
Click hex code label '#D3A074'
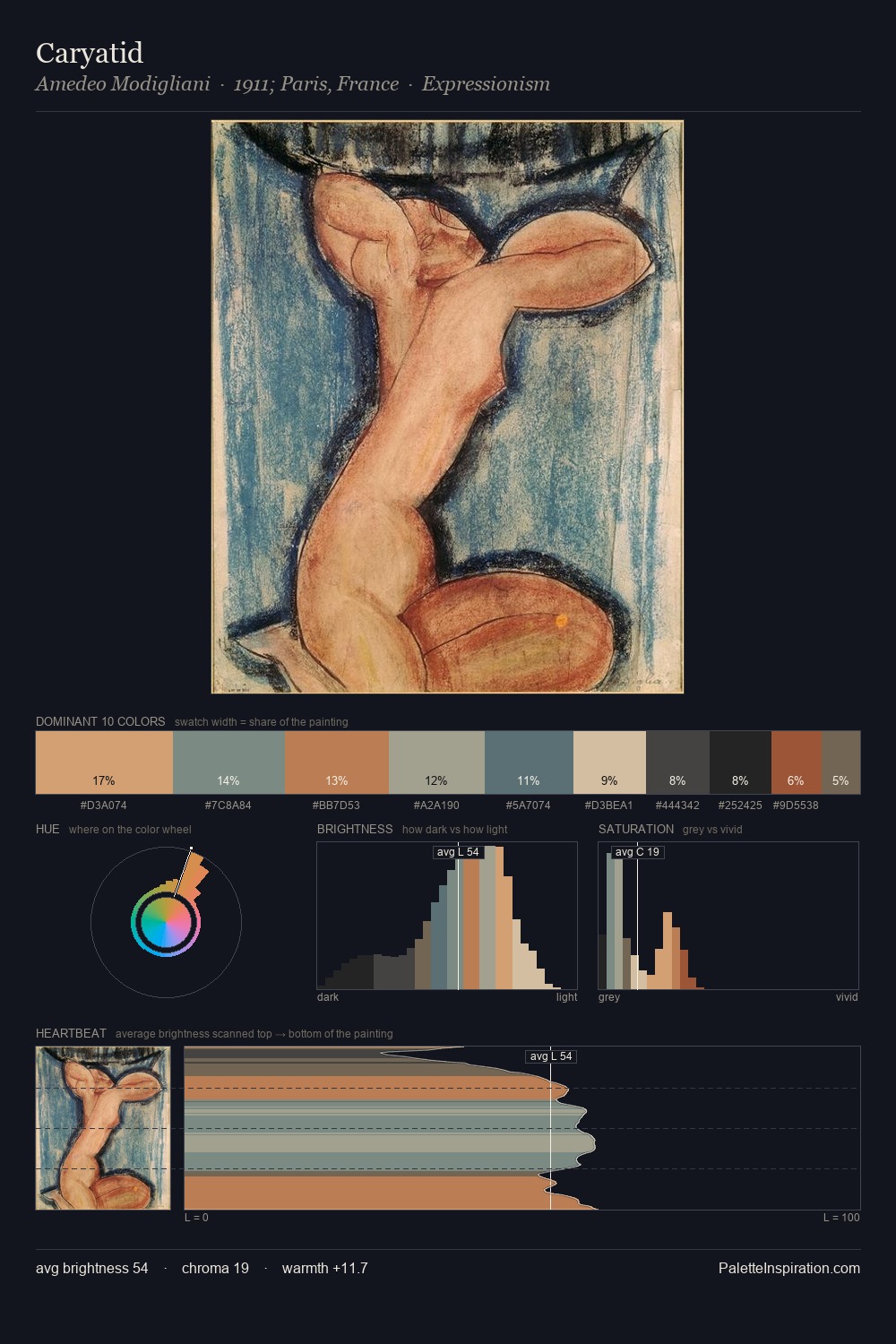pos(104,806)
